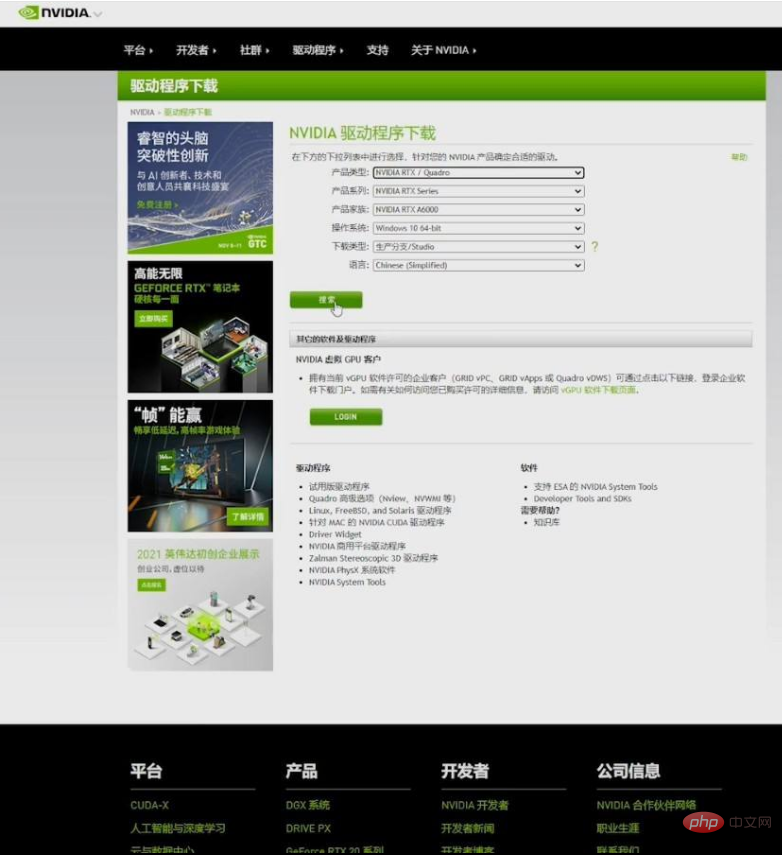Click 了解详情 button in gaming banner
Viewport: 782px width, 855px height.
coord(248,516)
